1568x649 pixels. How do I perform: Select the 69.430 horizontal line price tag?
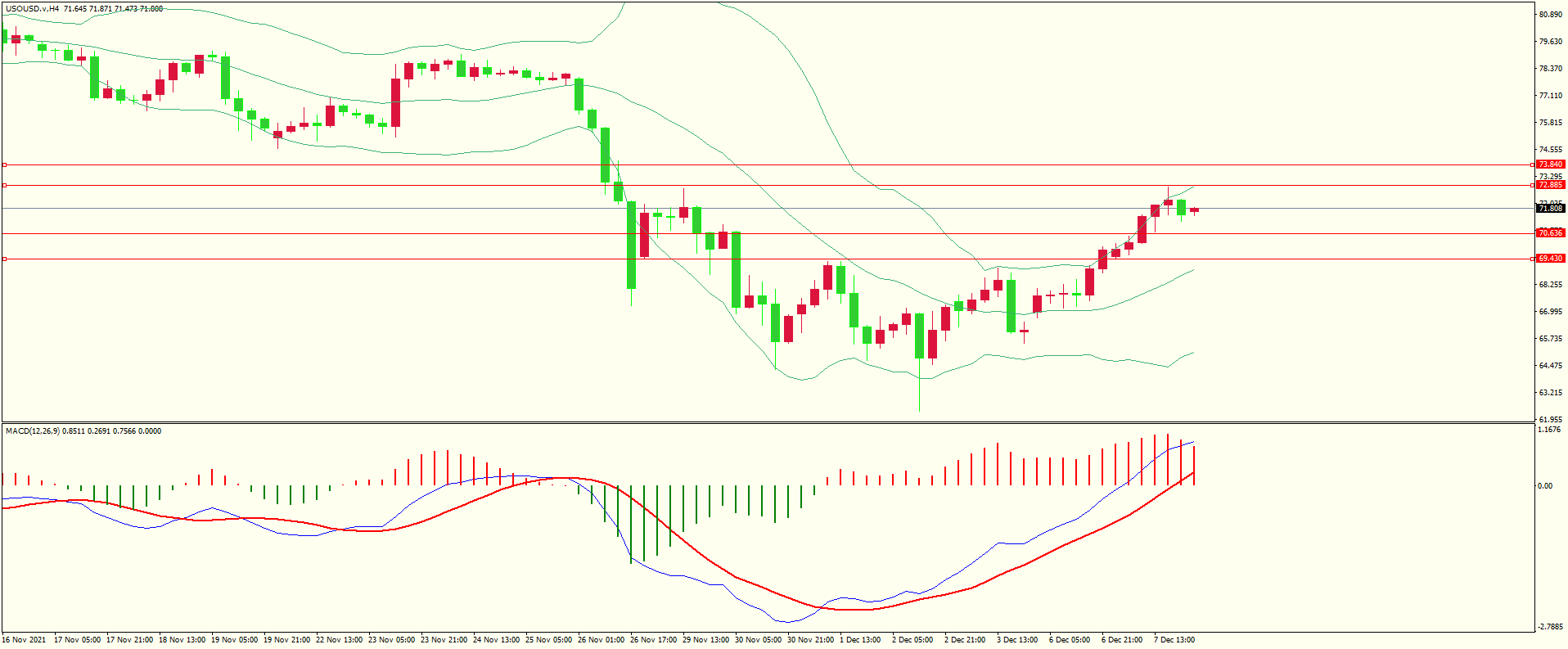[1550, 259]
